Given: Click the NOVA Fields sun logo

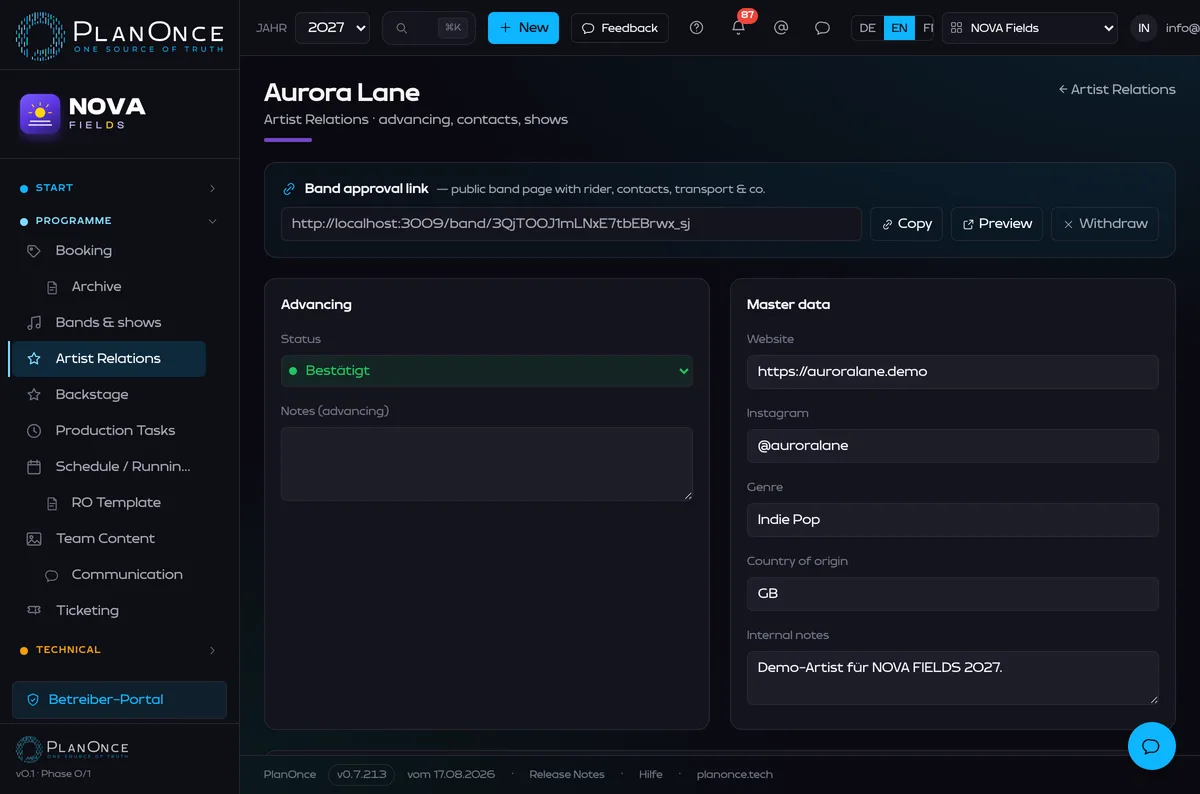Looking at the screenshot, I should click(x=40, y=114).
